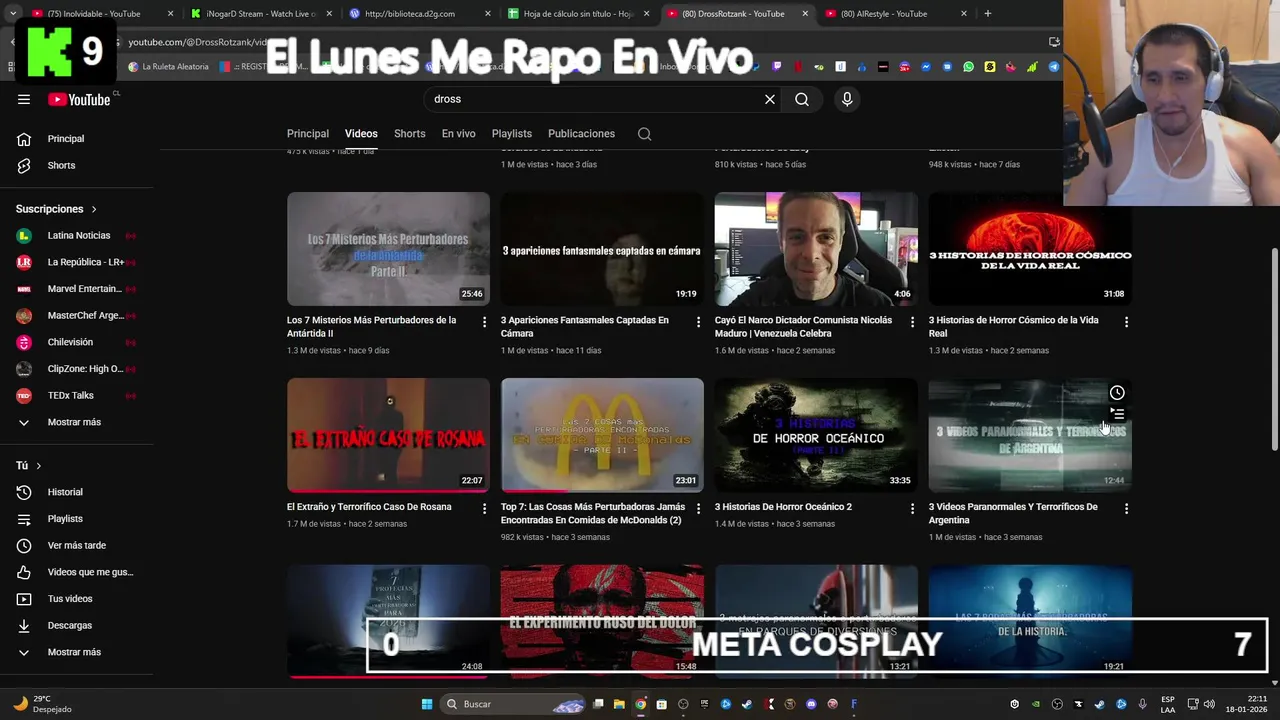Open the Telegram bookmark icon
The width and height of the screenshot is (1280, 720).
tap(1054, 67)
